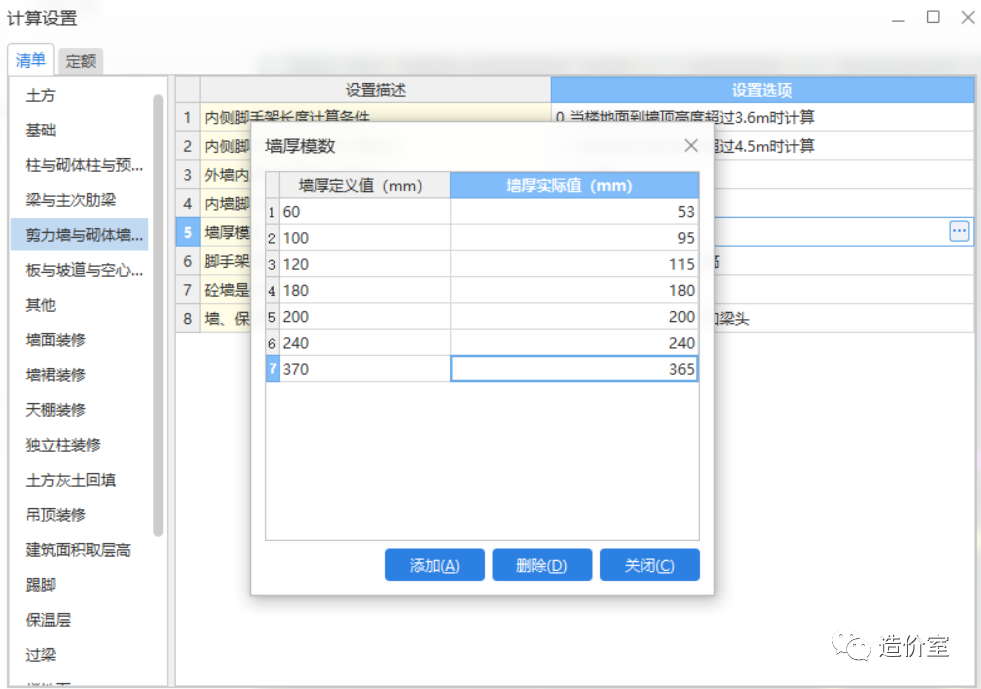Click the 关闭(C) button
Image resolution: width=981 pixels, height=689 pixels.
(x=649, y=564)
